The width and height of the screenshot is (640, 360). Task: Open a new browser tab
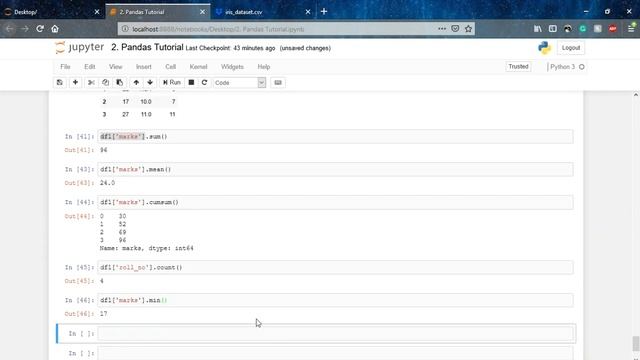pos(324,11)
